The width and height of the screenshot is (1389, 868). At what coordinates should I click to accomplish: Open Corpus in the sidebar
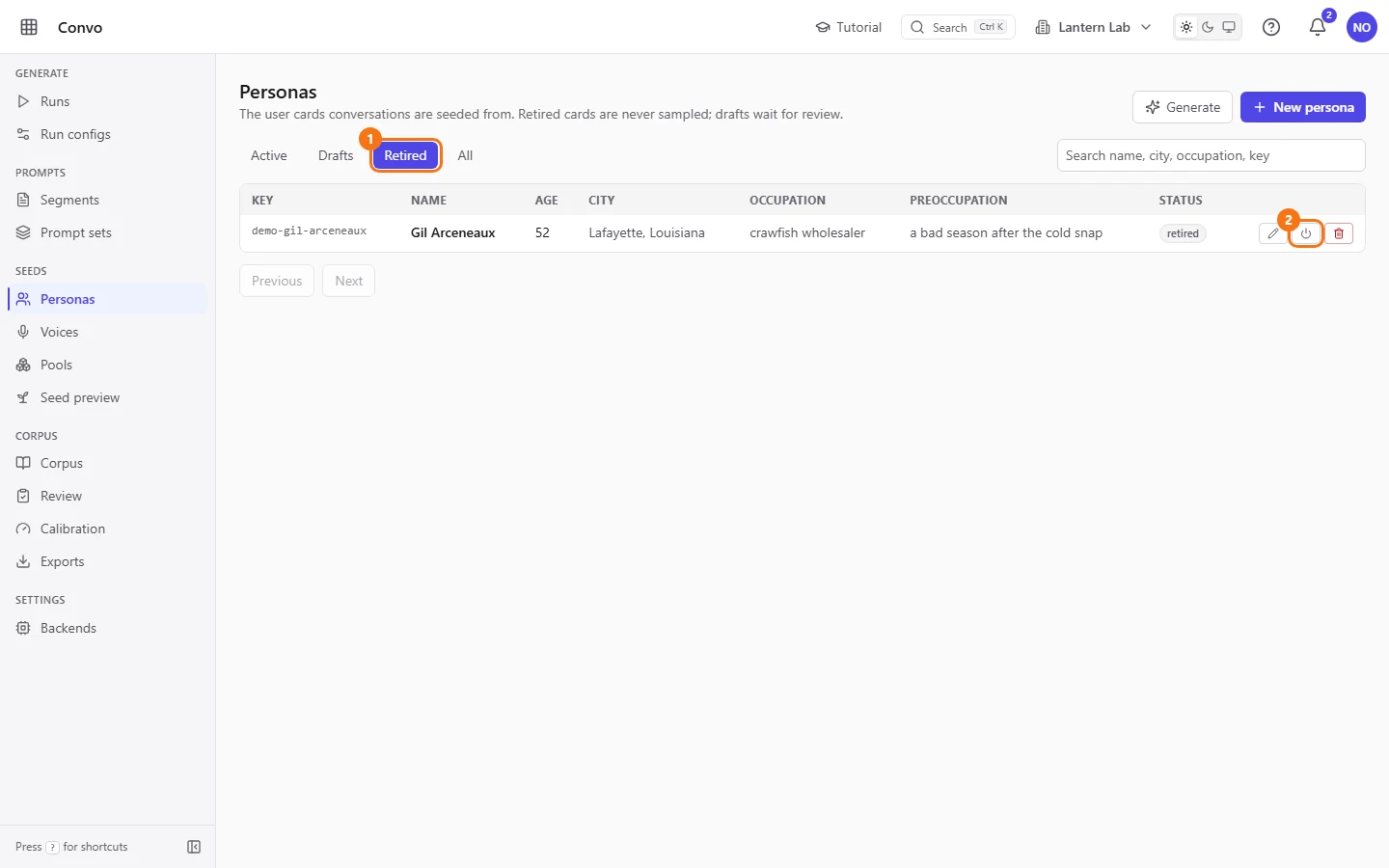coord(107,463)
